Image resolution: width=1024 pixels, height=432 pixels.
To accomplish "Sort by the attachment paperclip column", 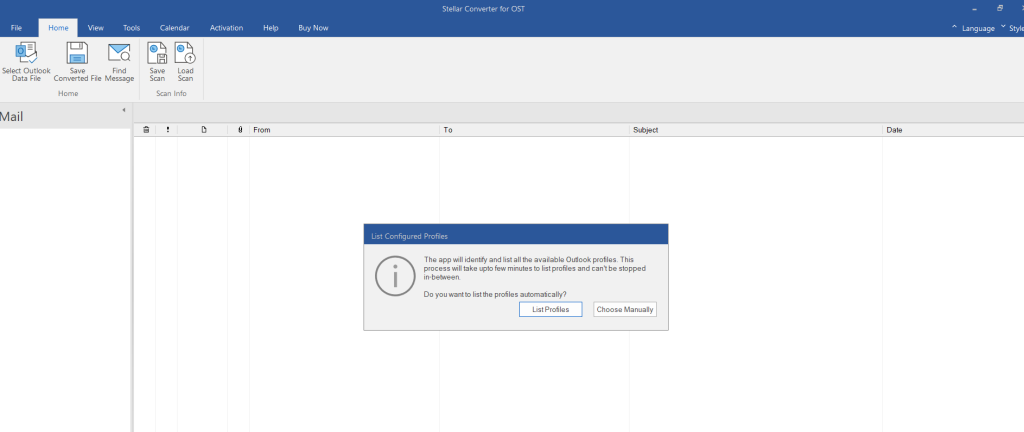I will click(x=240, y=130).
